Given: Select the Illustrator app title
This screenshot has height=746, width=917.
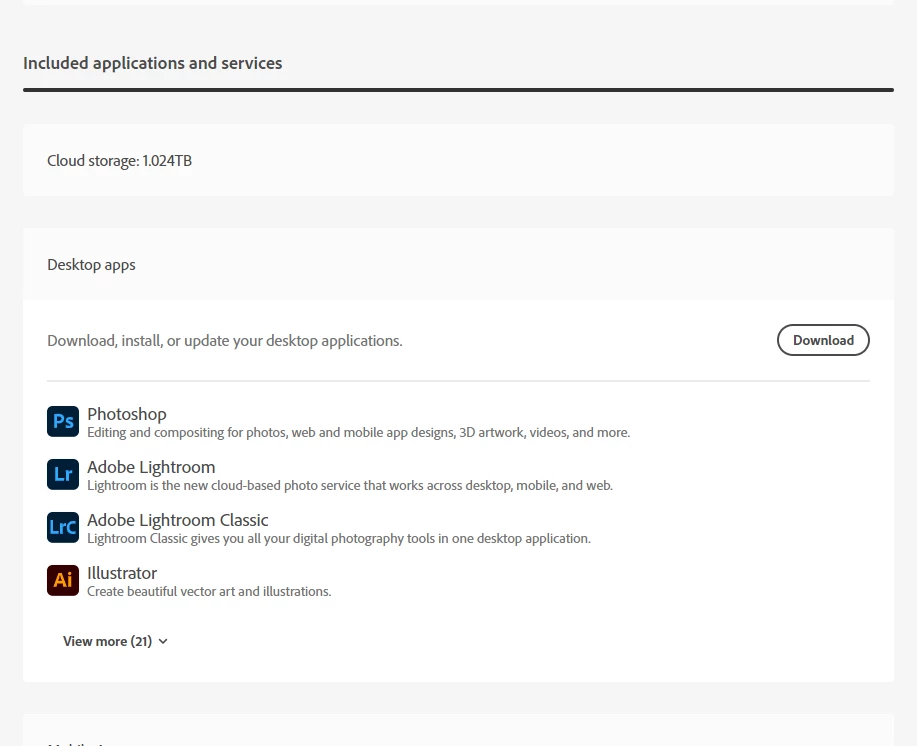Looking at the screenshot, I should [x=122, y=573].
